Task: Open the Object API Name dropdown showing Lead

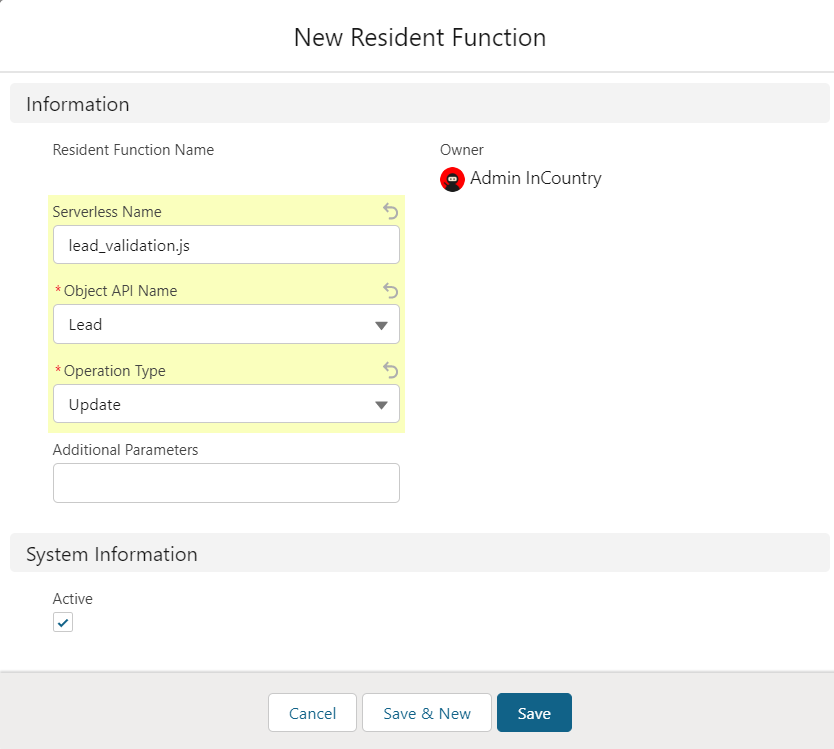Action: point(226,324)
